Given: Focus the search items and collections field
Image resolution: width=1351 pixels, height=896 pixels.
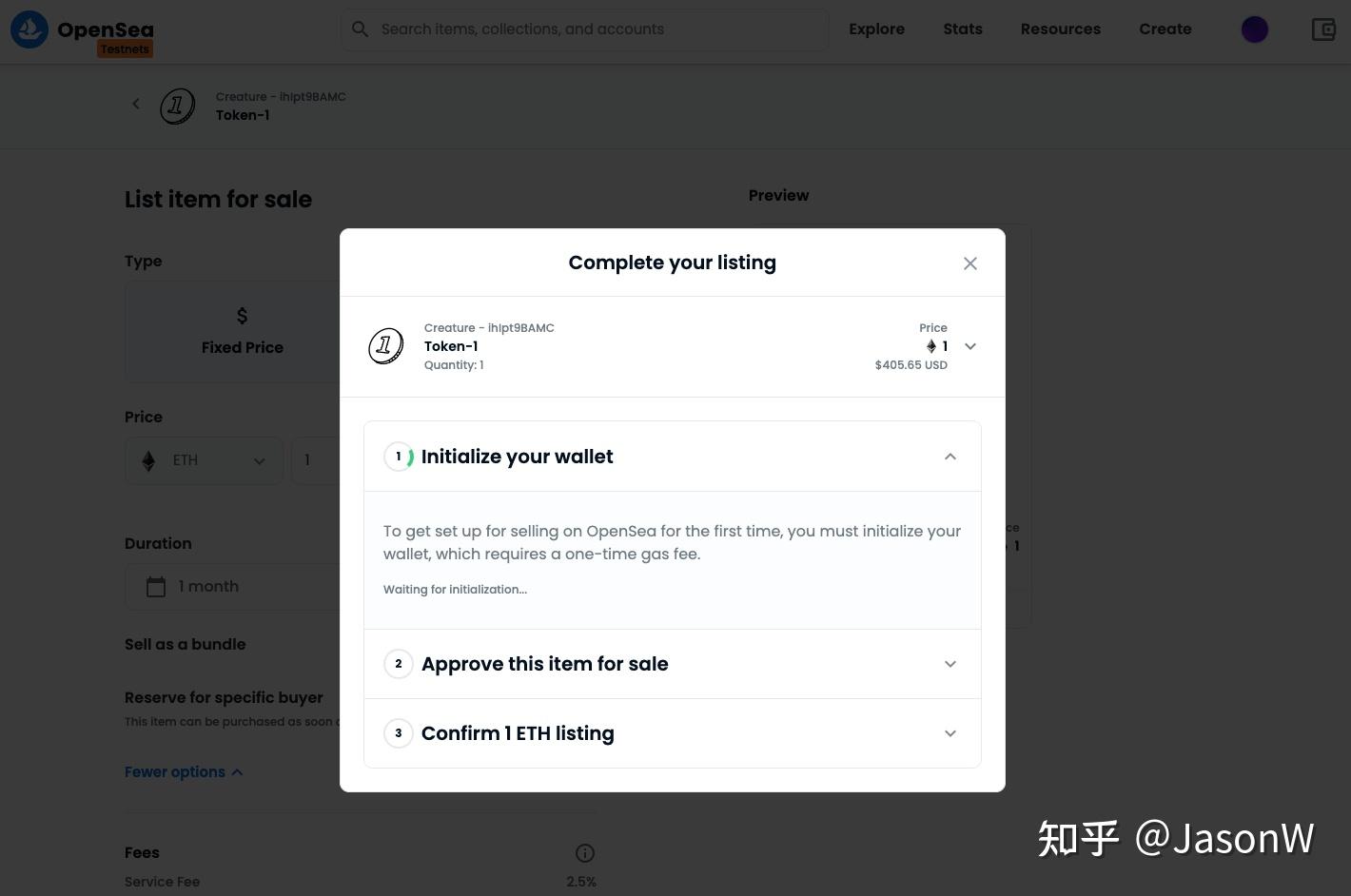Looking at the screenshot, I should (x=584, y=29).
